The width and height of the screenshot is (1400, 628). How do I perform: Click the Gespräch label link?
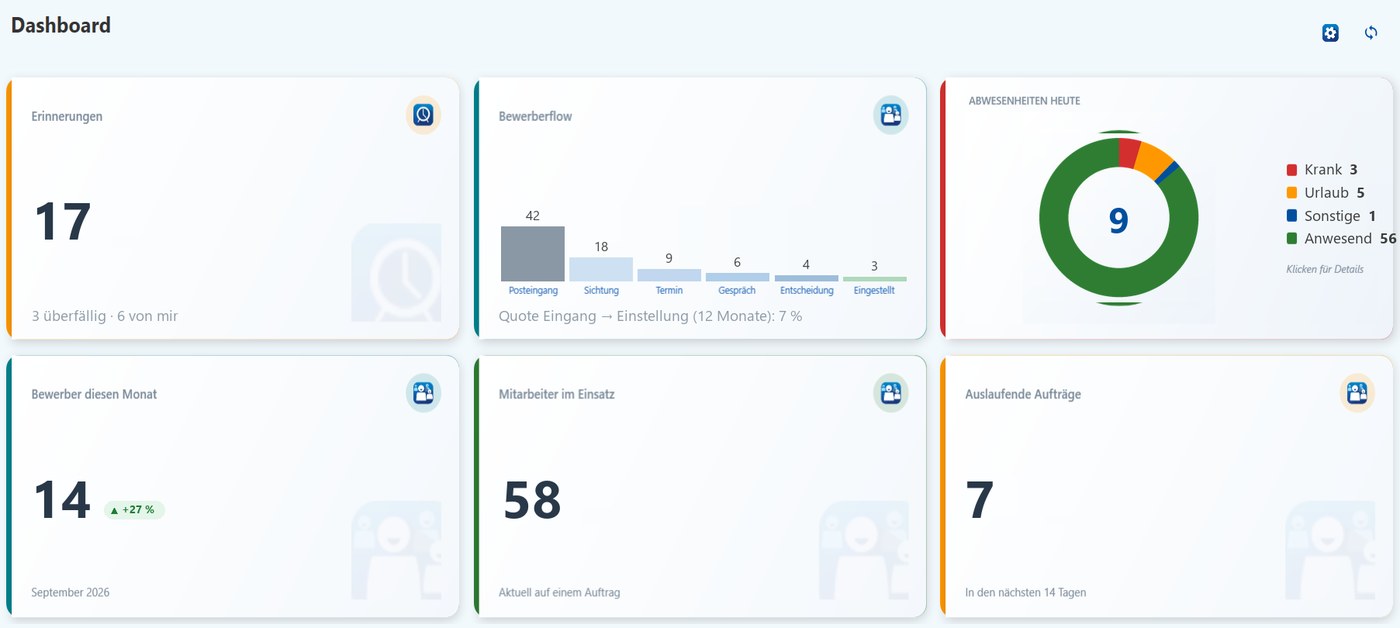point(737,291)
